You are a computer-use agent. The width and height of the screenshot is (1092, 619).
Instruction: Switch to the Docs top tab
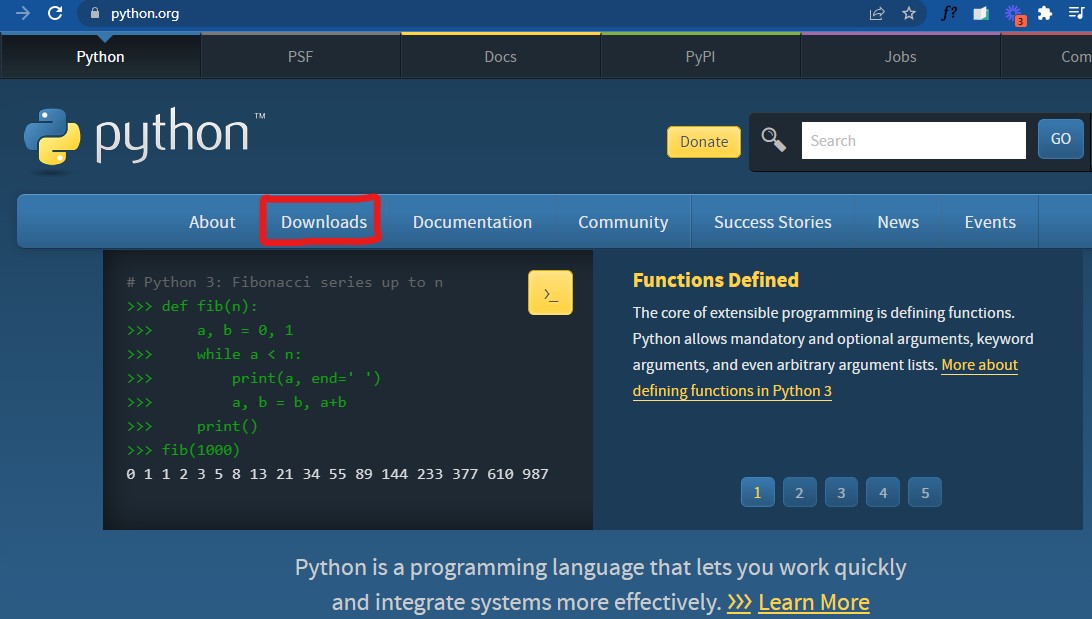click(500, 57)
